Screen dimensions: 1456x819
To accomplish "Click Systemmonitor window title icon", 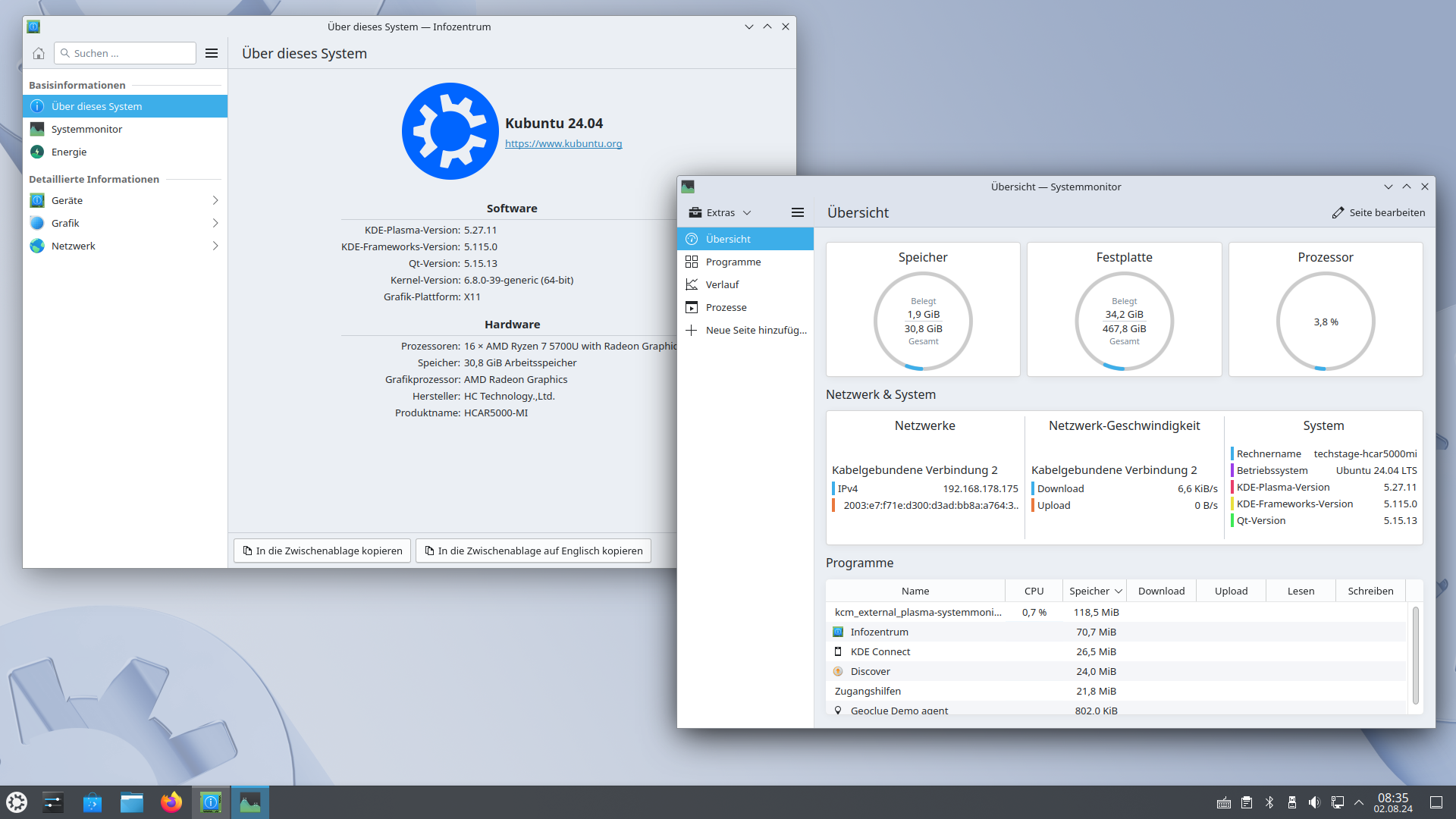I will [x=688, y=187].
